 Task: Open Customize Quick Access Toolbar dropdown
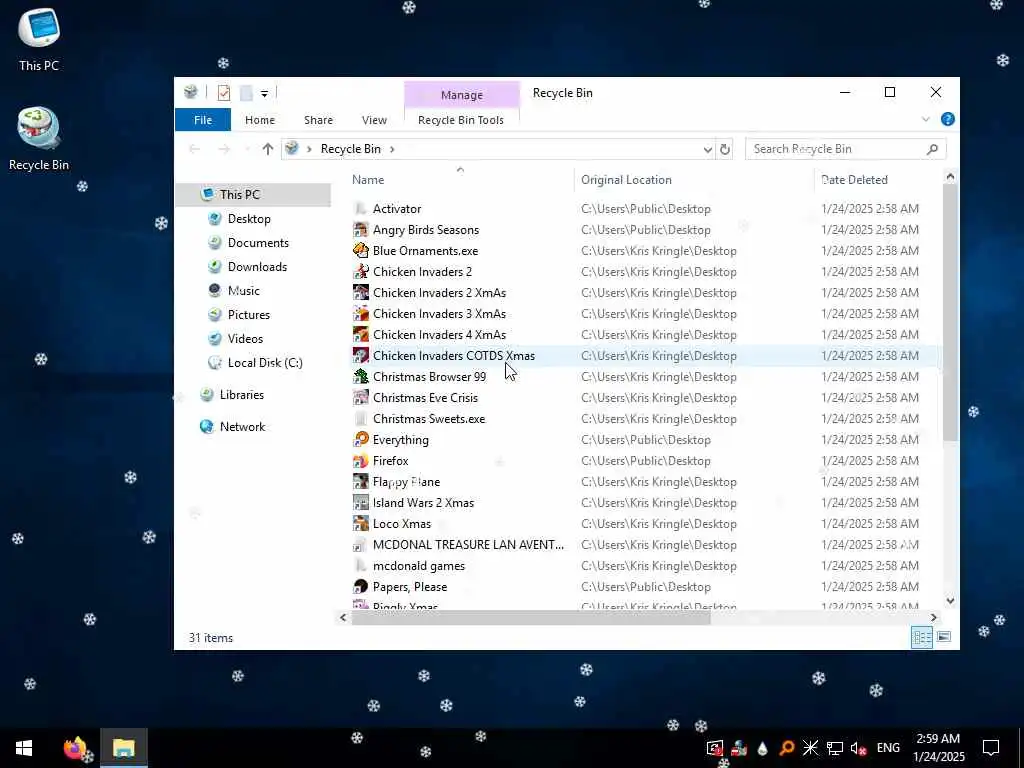[264, 93]
